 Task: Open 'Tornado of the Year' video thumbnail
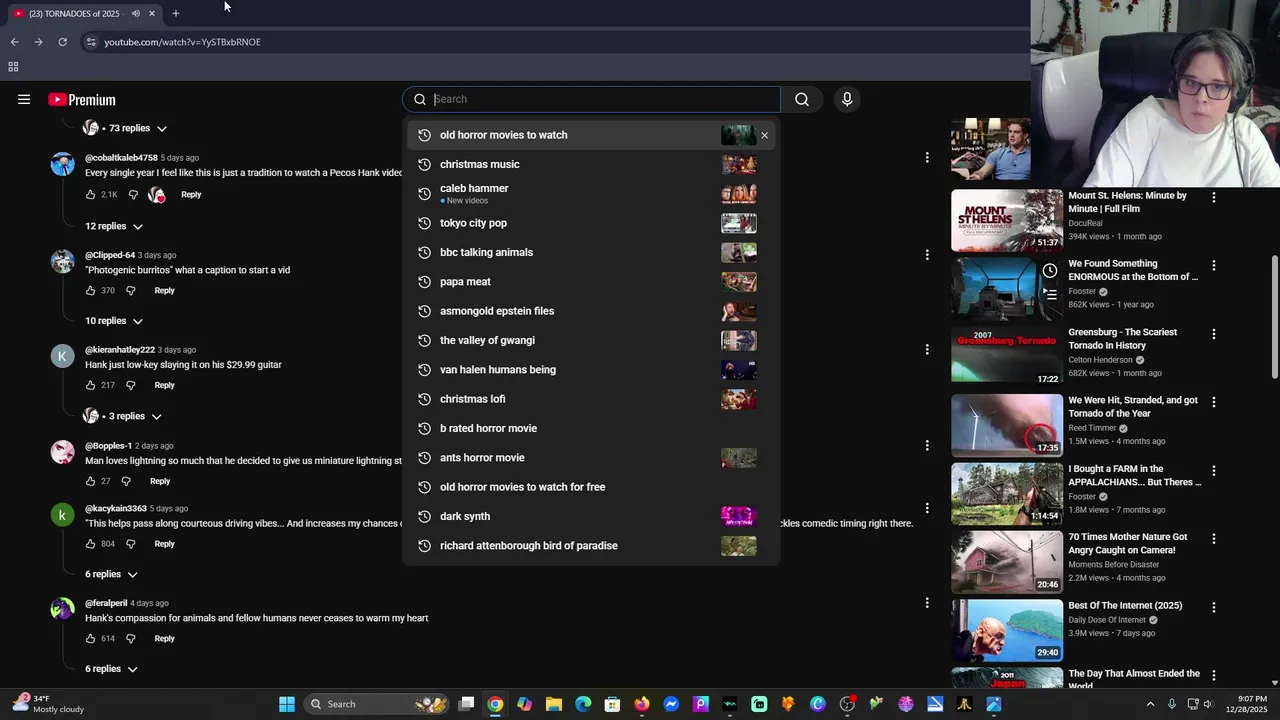point(1007,425)
